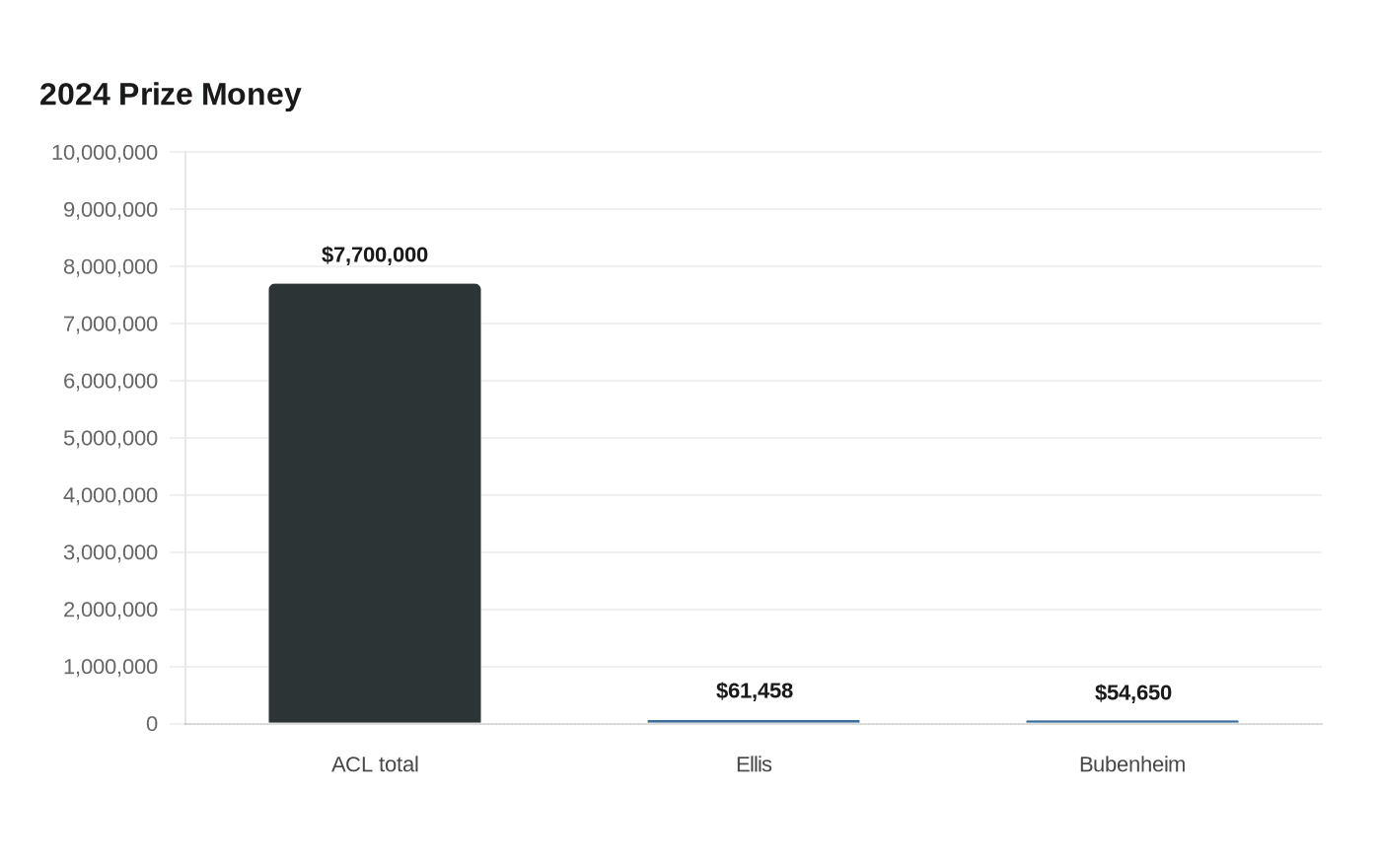Screen dimensions: 1381x868
Task: Click the 7,000,000 y-axis tick label
Action: tap(110, 324)
